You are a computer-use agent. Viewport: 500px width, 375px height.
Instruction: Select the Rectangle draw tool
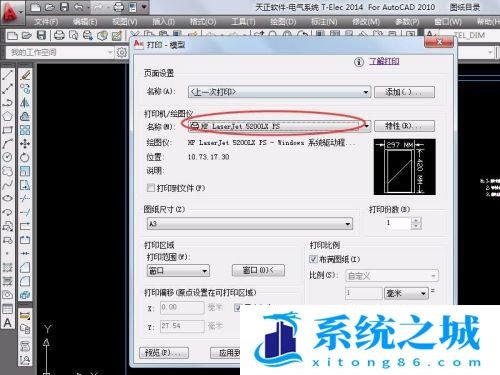(x=8, y=130)
